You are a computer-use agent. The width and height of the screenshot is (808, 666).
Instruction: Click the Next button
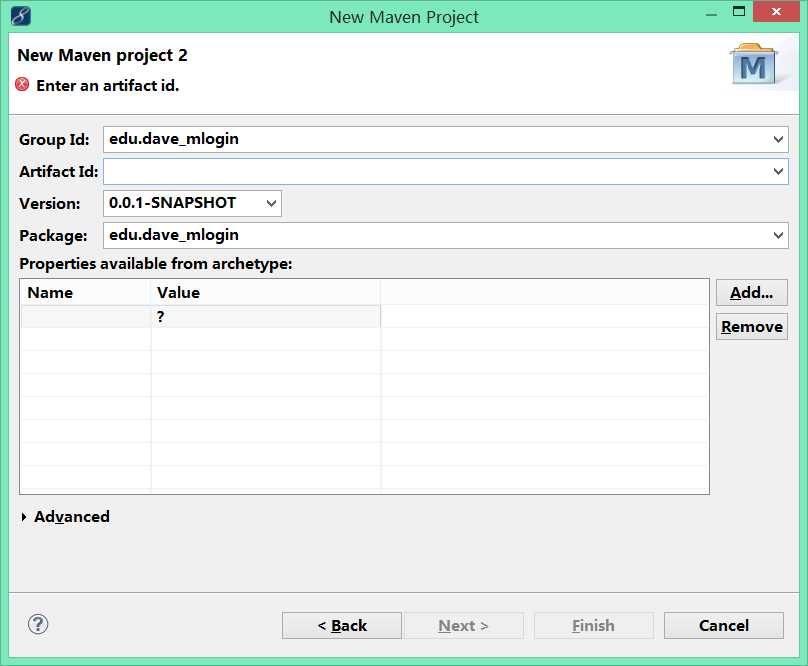click(x=463, y=625)
